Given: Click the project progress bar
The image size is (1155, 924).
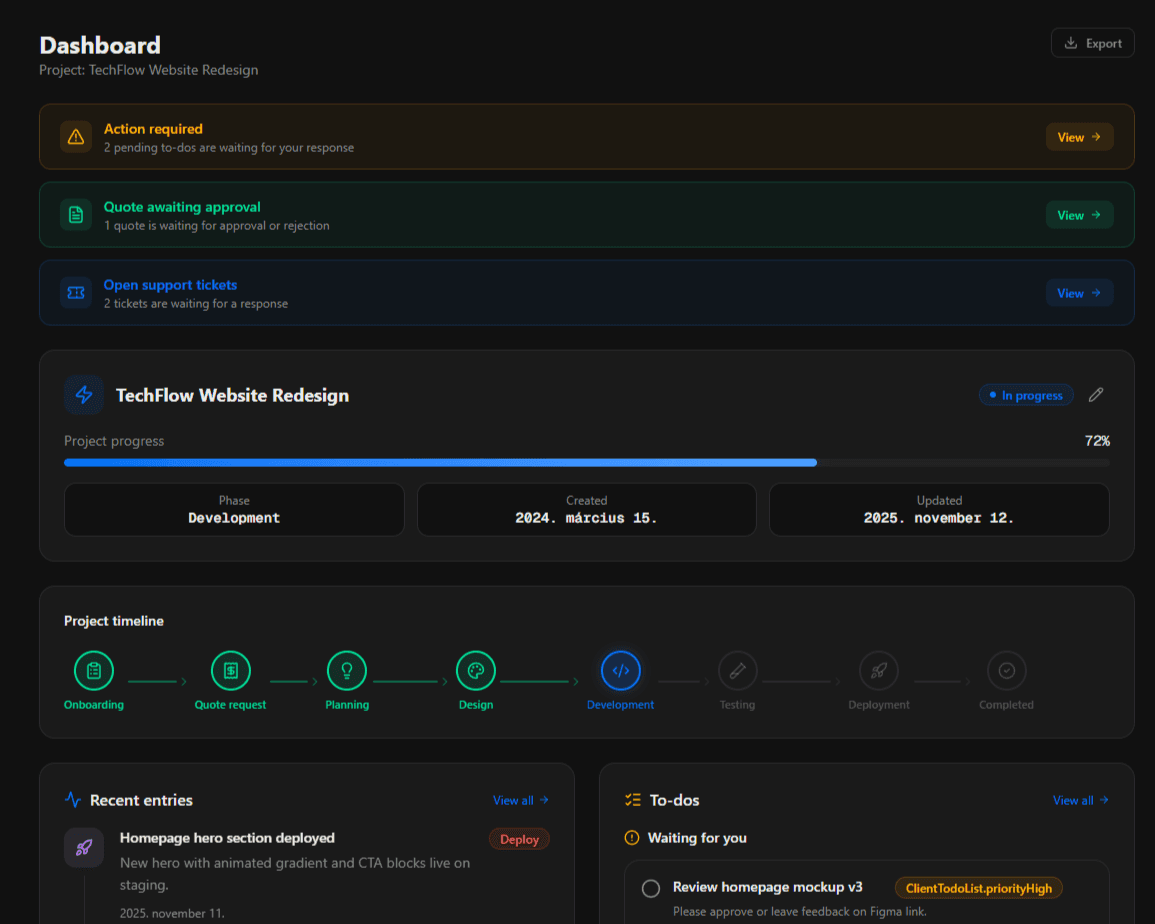Looking at the screenshot, I should click(586, 463).
